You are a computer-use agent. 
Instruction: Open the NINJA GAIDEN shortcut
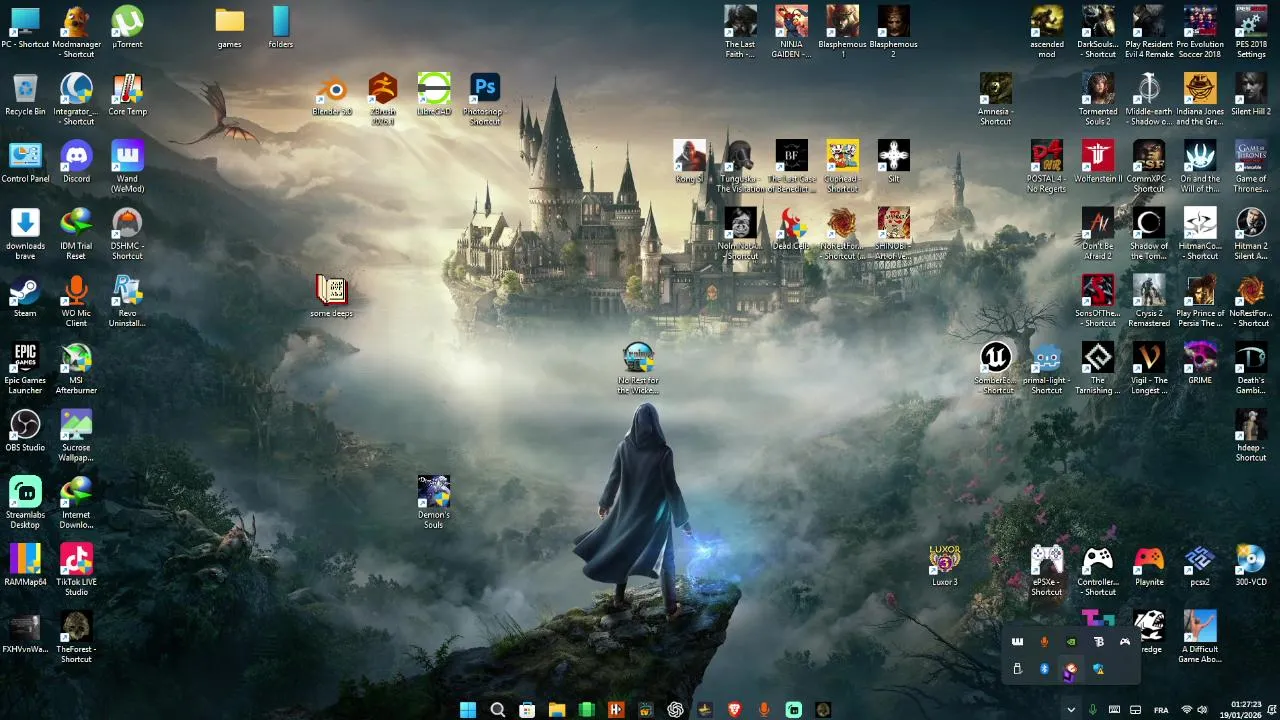[x=791, y=32]
